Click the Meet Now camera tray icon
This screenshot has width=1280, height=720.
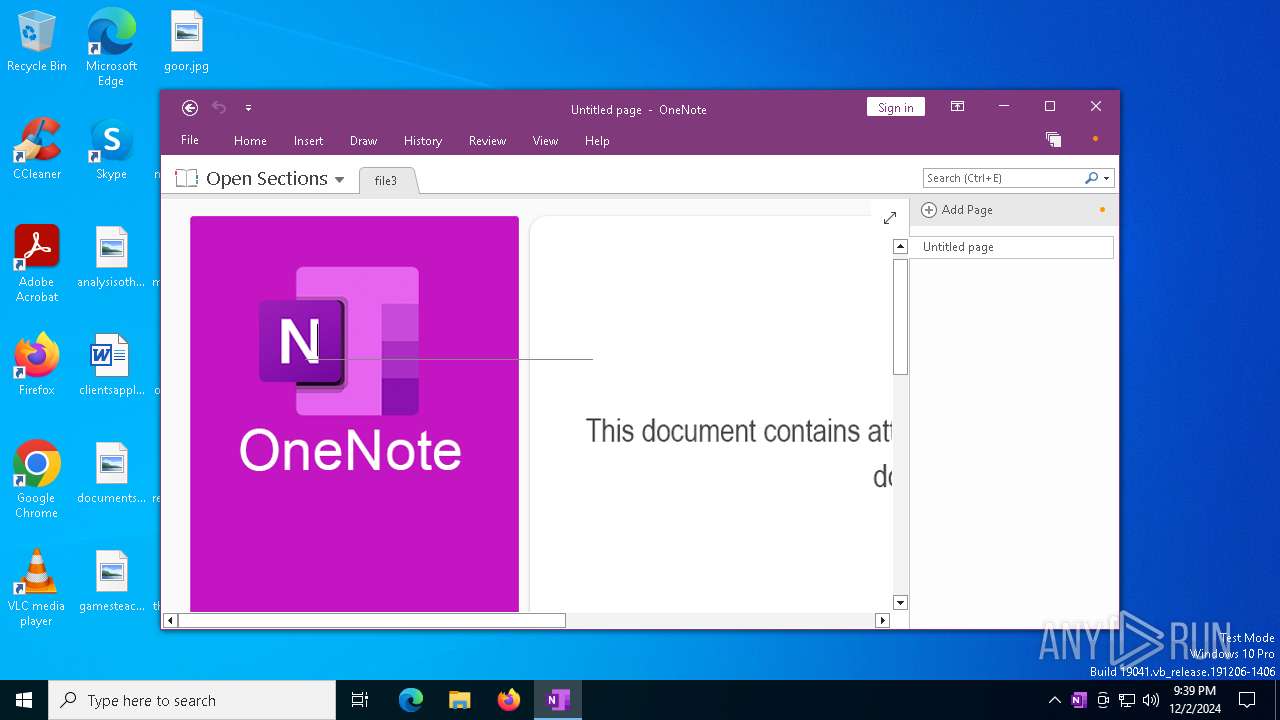click(x=1103, y=700)
